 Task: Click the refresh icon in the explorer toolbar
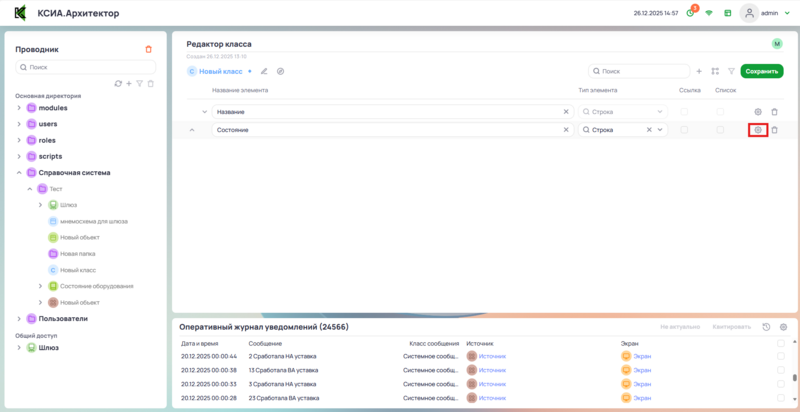(118, 83)
